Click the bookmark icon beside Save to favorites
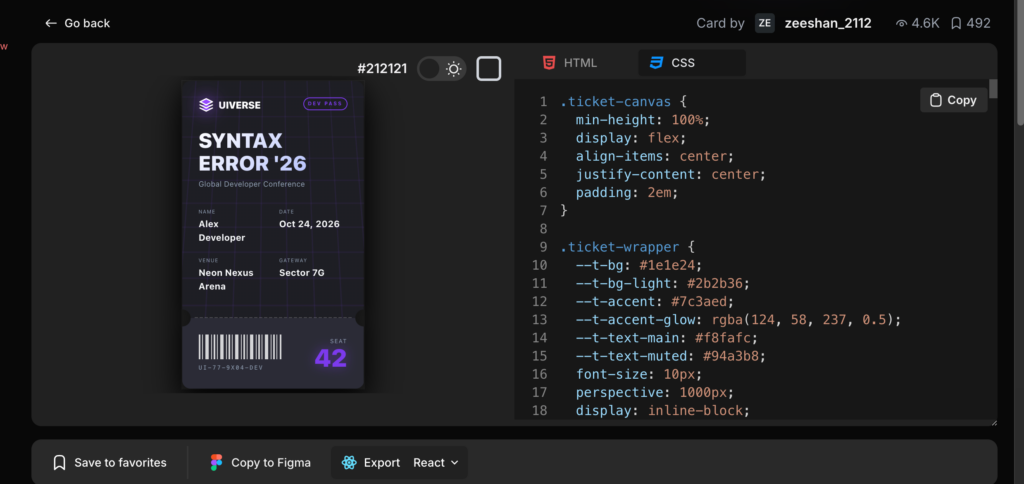1024x484 pixels. 59,462
